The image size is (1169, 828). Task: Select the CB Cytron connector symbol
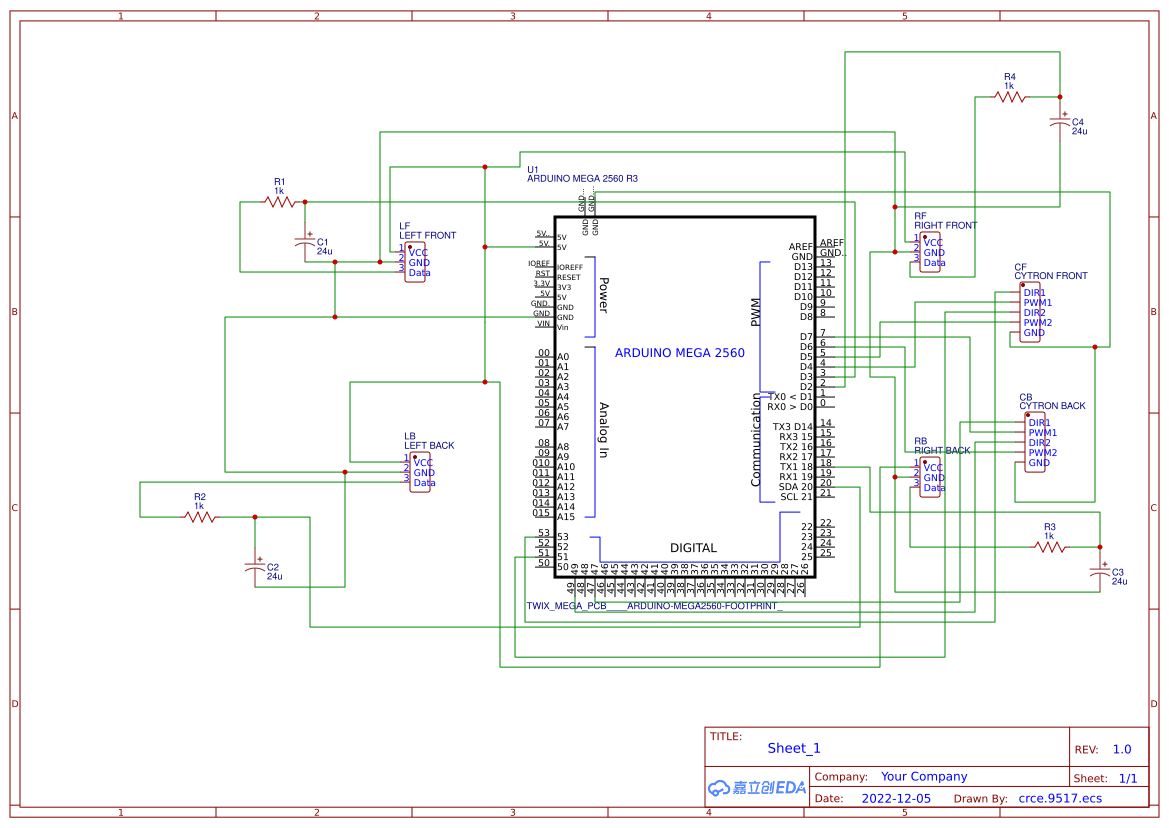coord(1036,442)
